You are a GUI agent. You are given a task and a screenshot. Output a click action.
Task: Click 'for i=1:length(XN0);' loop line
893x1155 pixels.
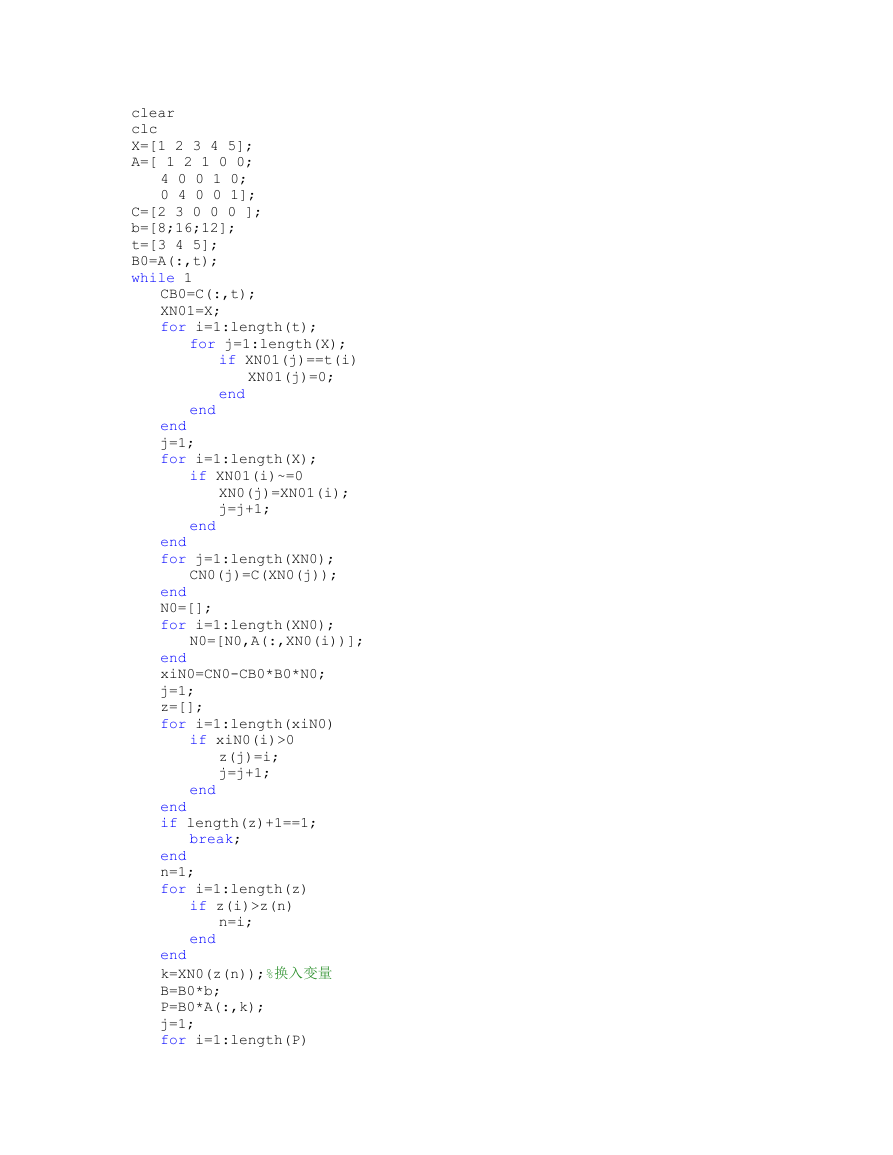(x=248, y=625)
